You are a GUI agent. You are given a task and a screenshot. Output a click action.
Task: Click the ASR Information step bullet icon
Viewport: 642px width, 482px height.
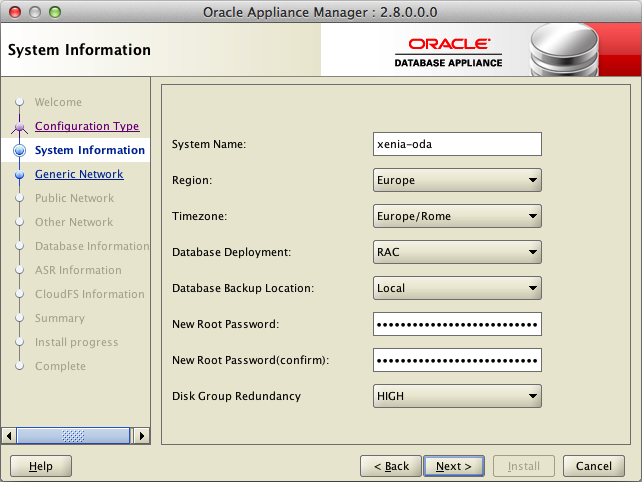click(19, 270)
